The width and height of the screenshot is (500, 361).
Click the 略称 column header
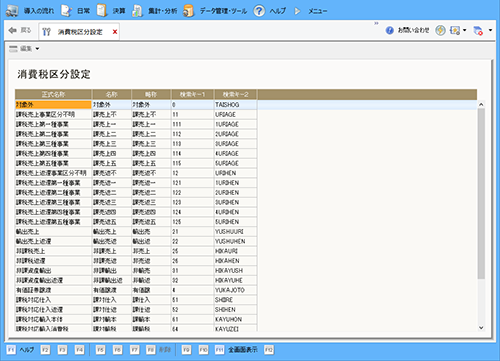151,94
